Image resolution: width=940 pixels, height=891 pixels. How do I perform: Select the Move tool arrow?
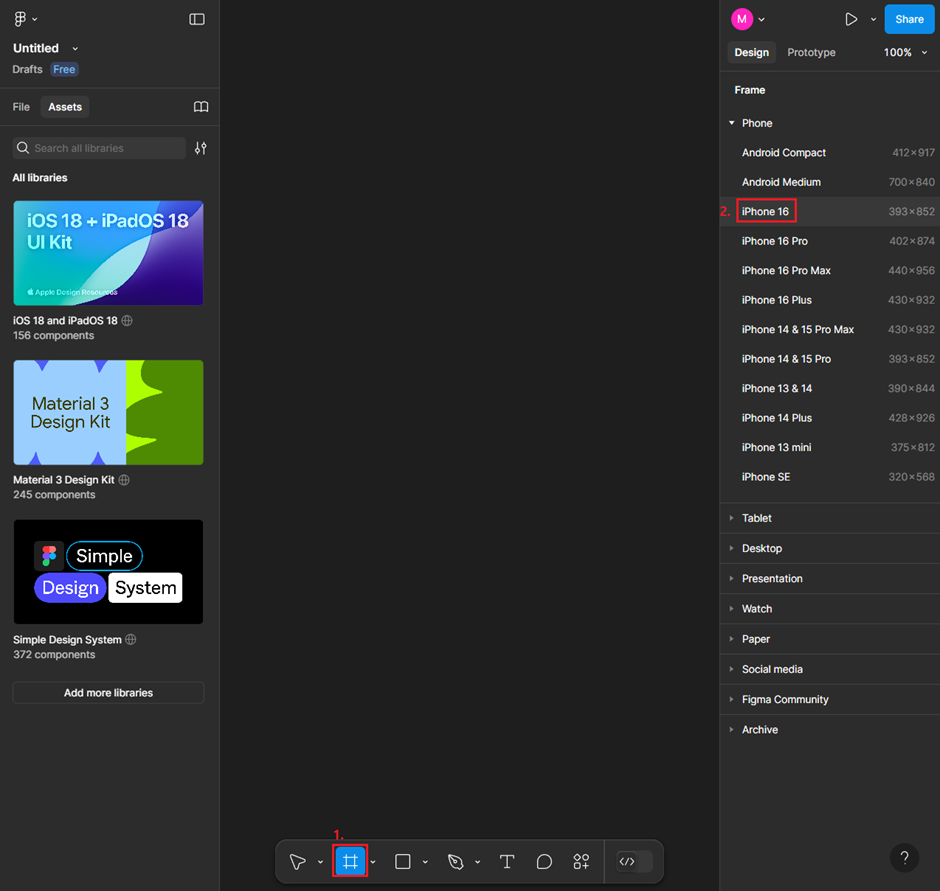coord(298,862)
